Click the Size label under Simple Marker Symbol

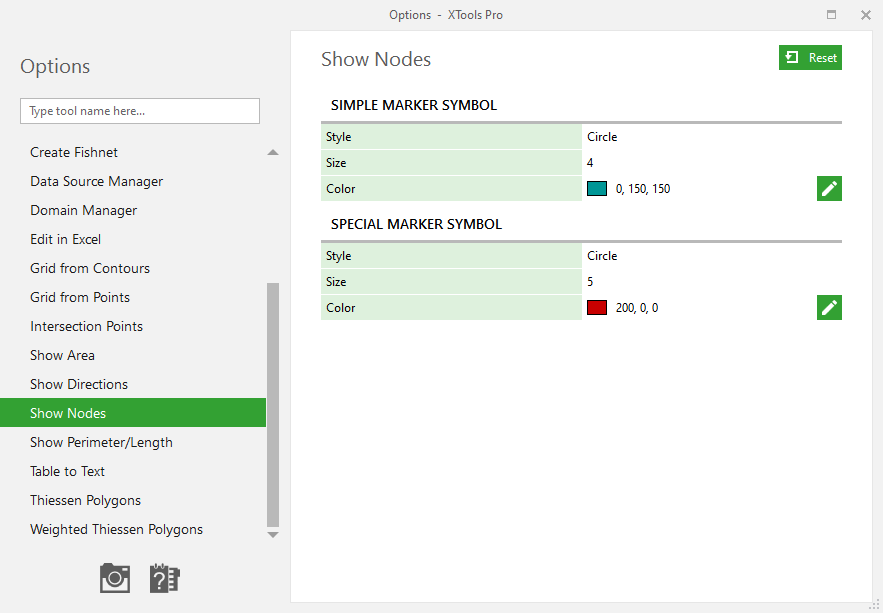click(x=336, y=163)
